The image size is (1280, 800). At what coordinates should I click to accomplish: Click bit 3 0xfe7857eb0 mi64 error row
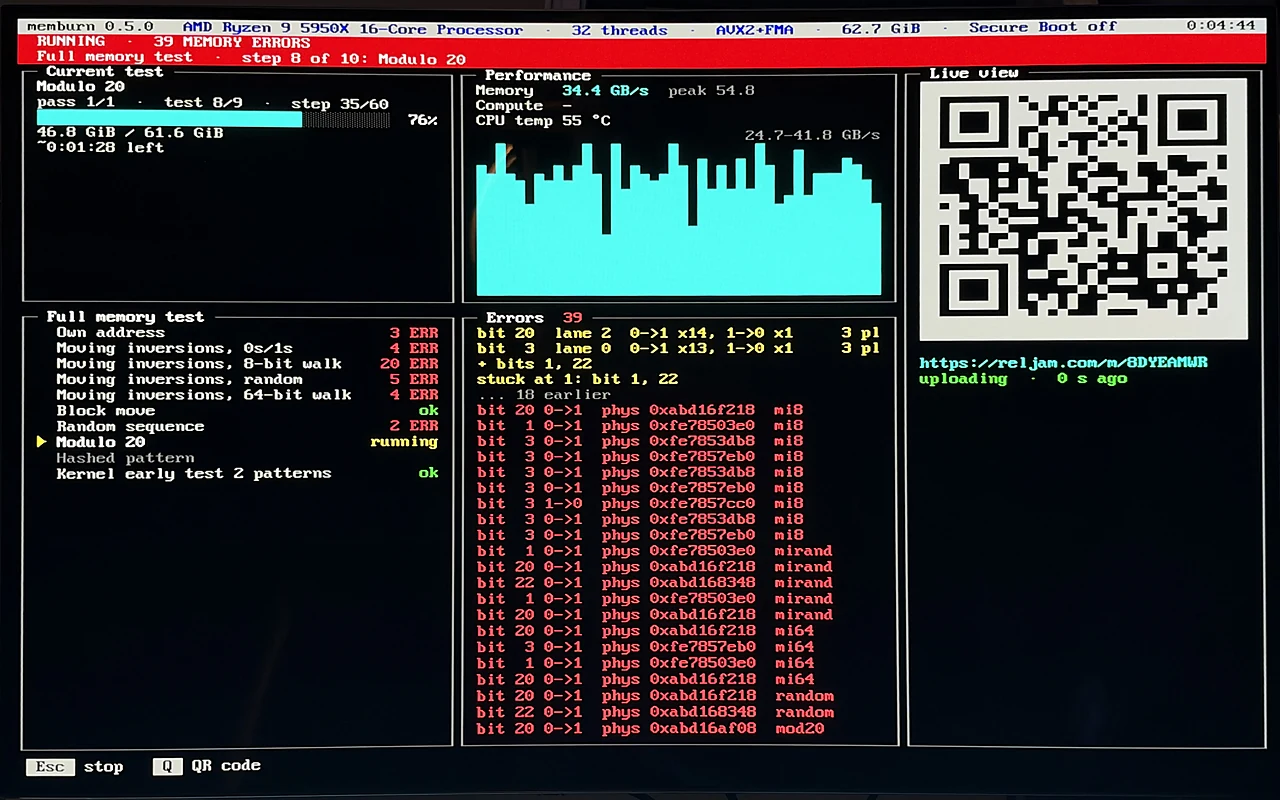point(645,647)
